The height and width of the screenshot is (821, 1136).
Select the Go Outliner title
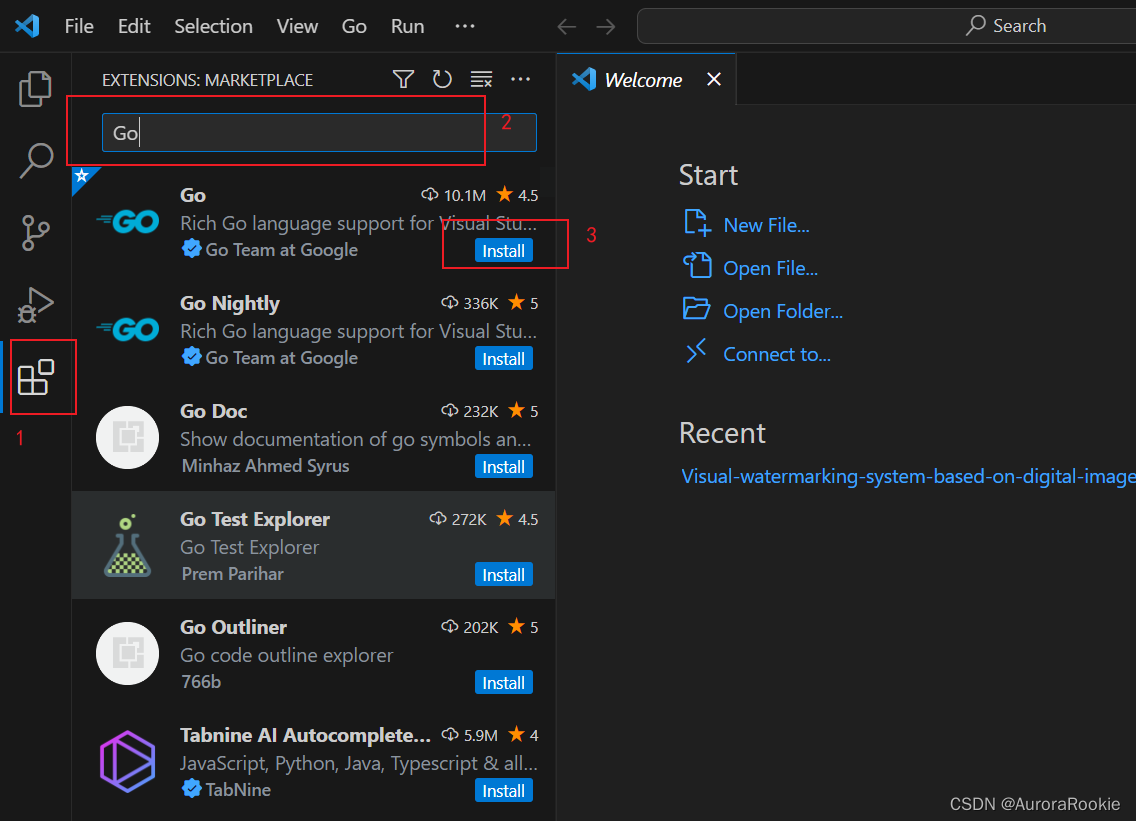pyautogui.click(x=233, y=627)
